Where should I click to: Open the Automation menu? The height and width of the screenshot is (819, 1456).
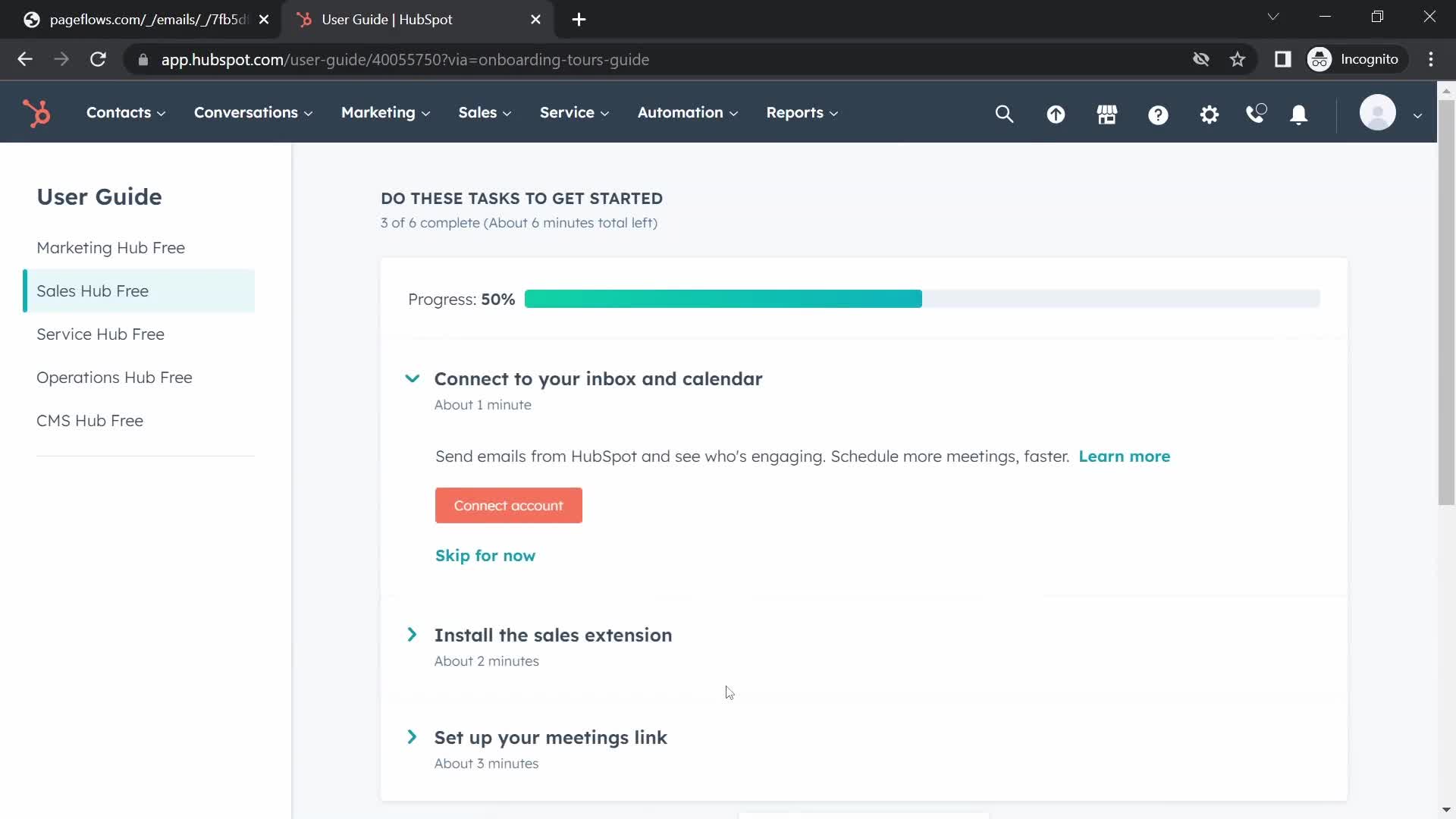[x=688, y=112]
